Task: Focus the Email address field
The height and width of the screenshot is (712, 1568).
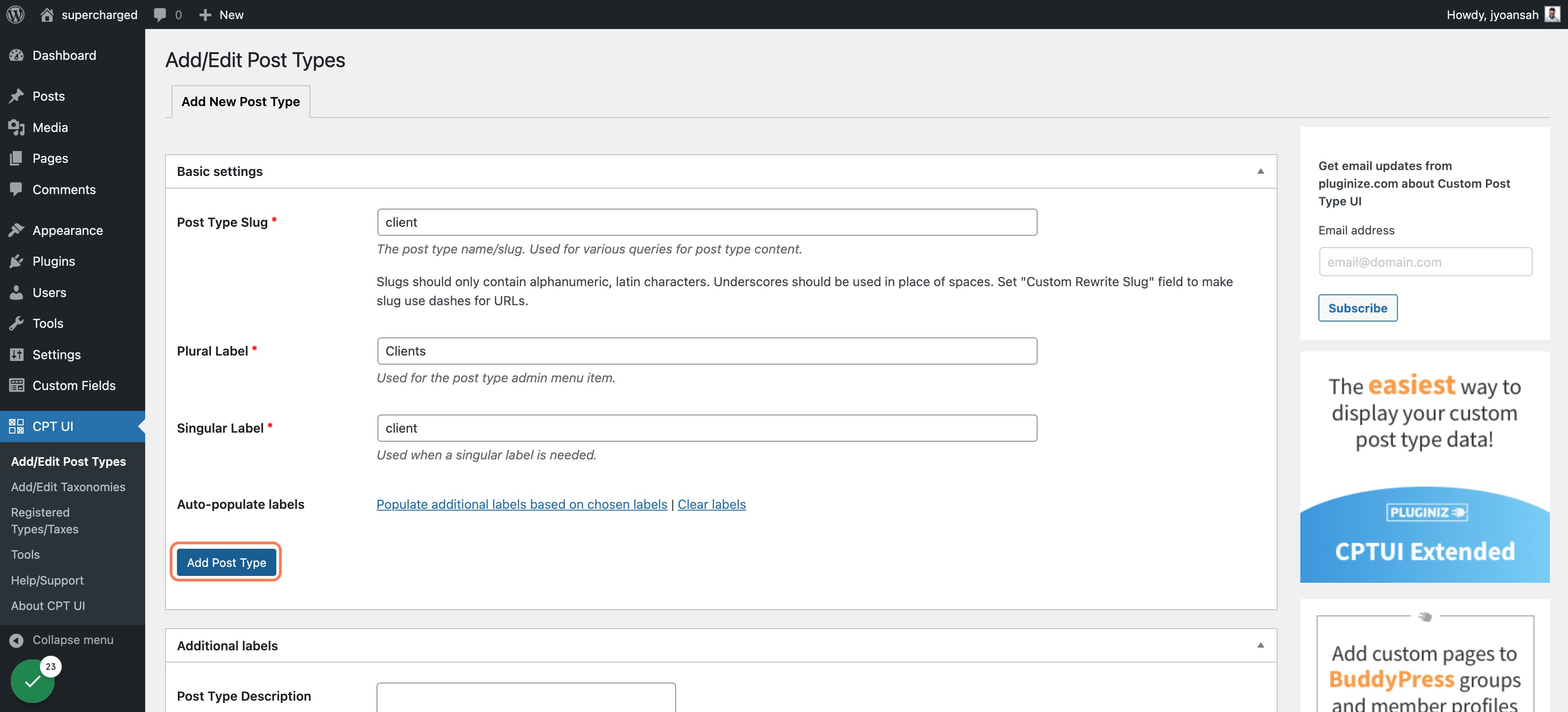Action: coord(1425,262)
